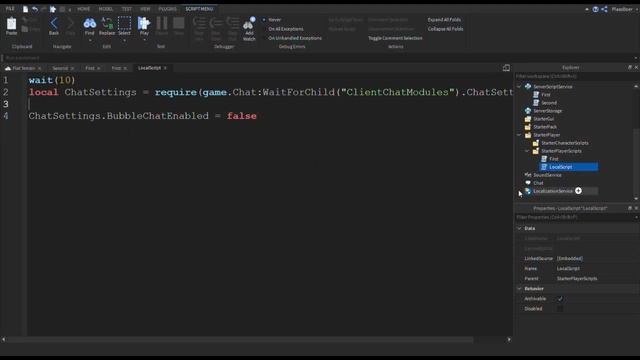Switch to the TEST ribbon tab

(x=127, y=9)
